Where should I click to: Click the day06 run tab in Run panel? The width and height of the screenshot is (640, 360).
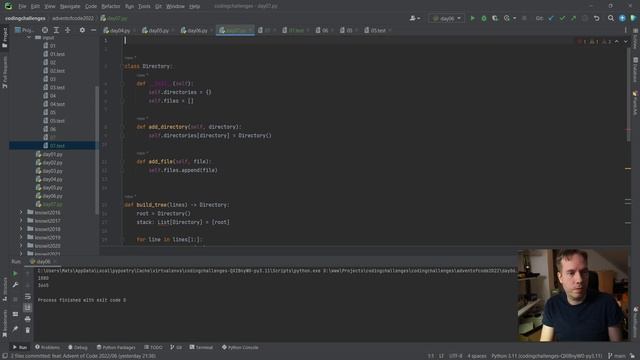point(41,262)
